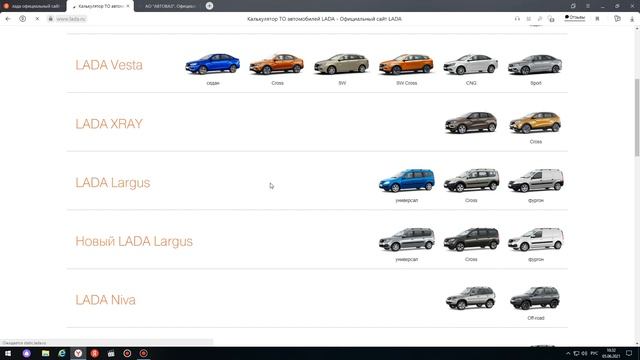Image resolution: width=640 pixels, height=360 pixels.
Task: Open the browser downloads icon
Action: point(632,19)
